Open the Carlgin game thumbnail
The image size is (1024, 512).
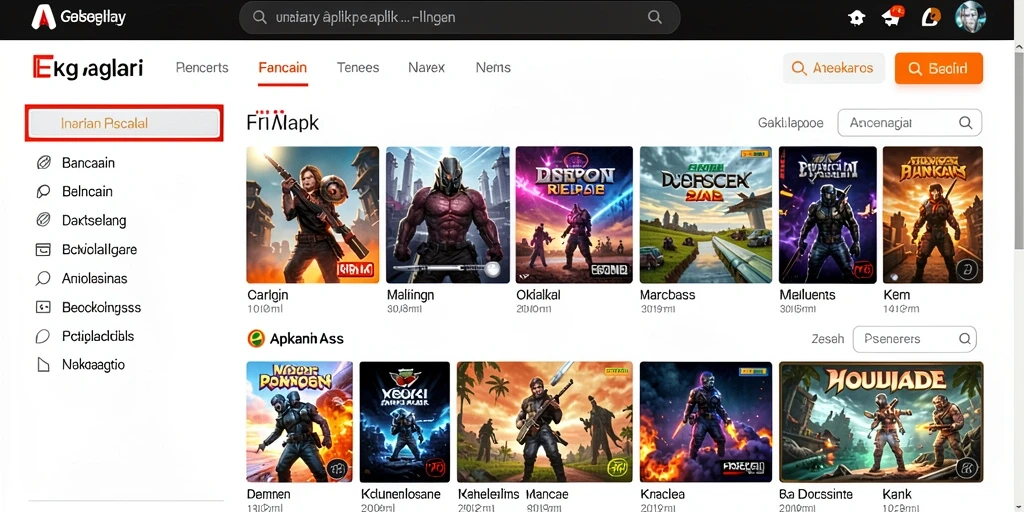[313, 214]
